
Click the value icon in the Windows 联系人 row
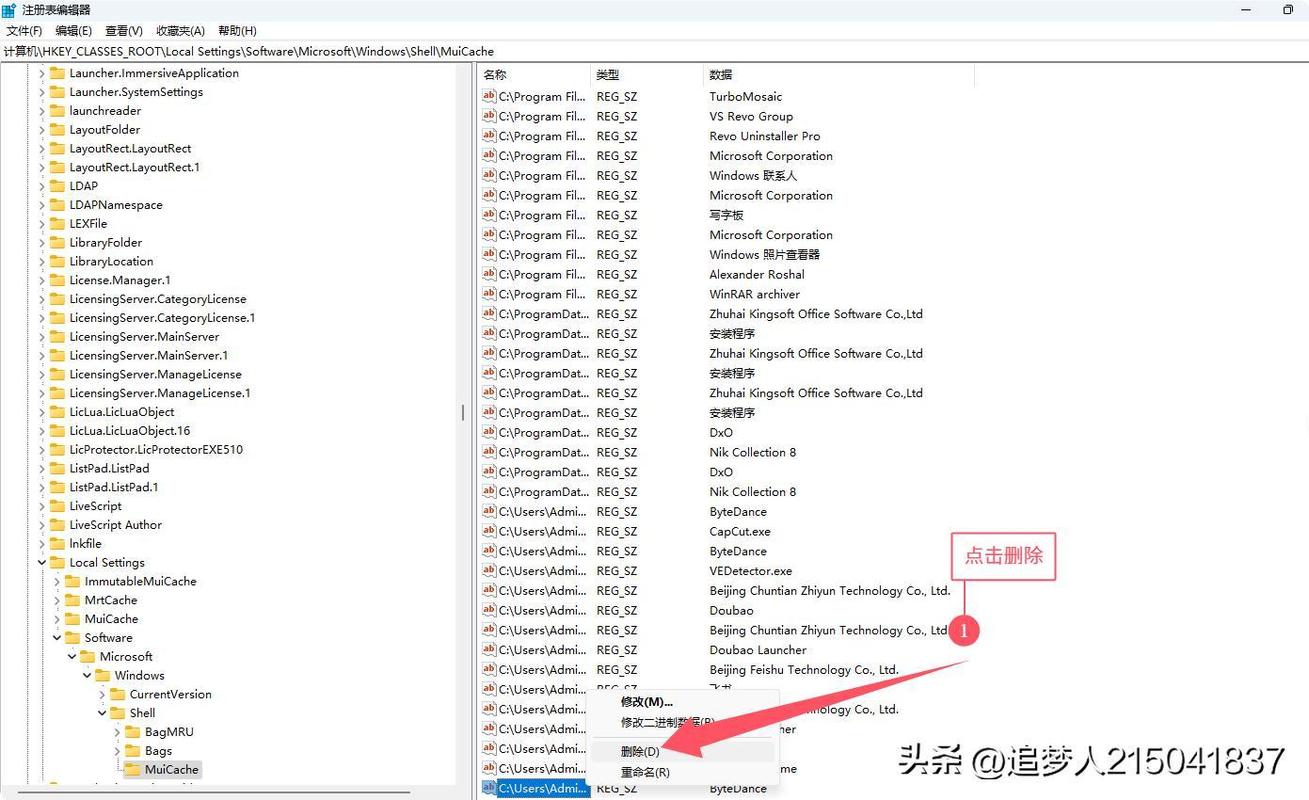489,175
